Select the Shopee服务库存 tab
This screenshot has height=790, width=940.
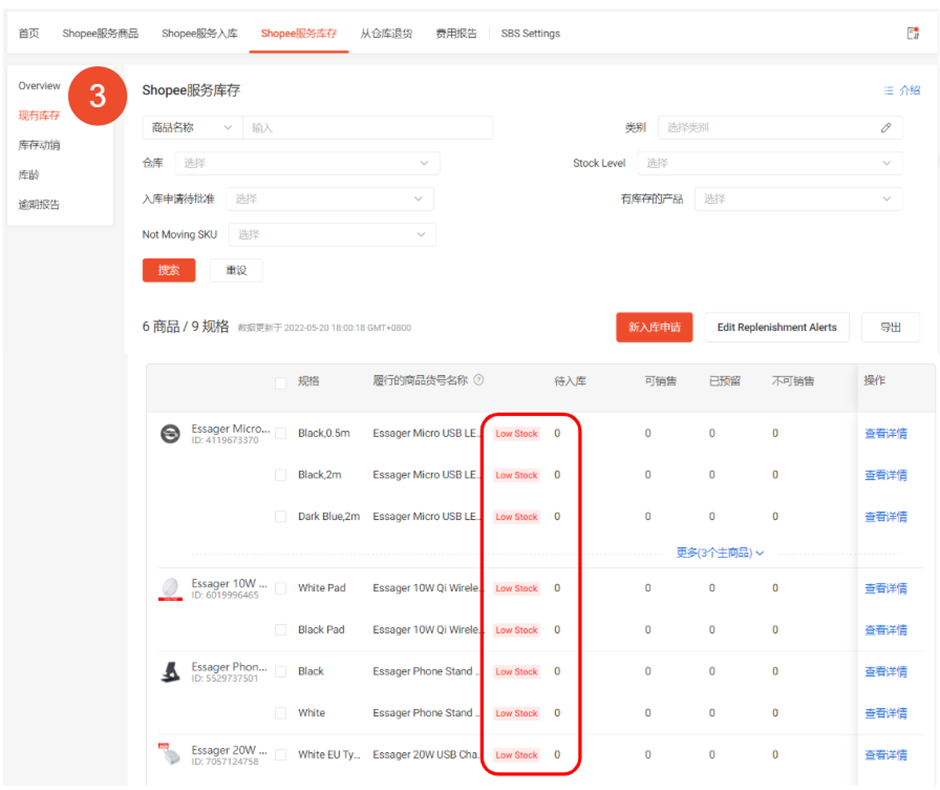(x=299, y=34)
